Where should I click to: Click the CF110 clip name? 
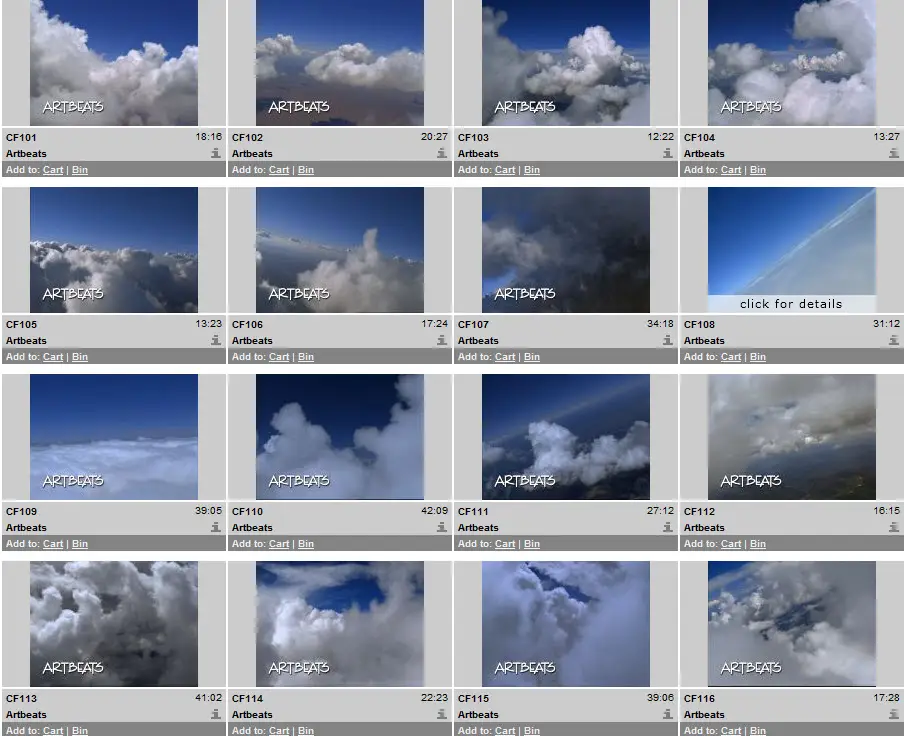coord(247,511)
